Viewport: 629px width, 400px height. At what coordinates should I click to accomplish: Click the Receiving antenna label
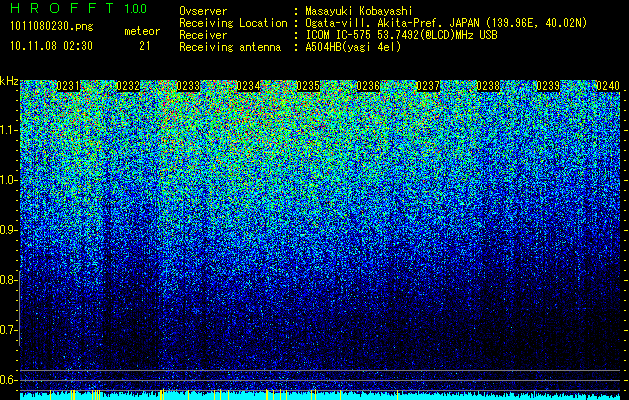click(x=230, y=47)
